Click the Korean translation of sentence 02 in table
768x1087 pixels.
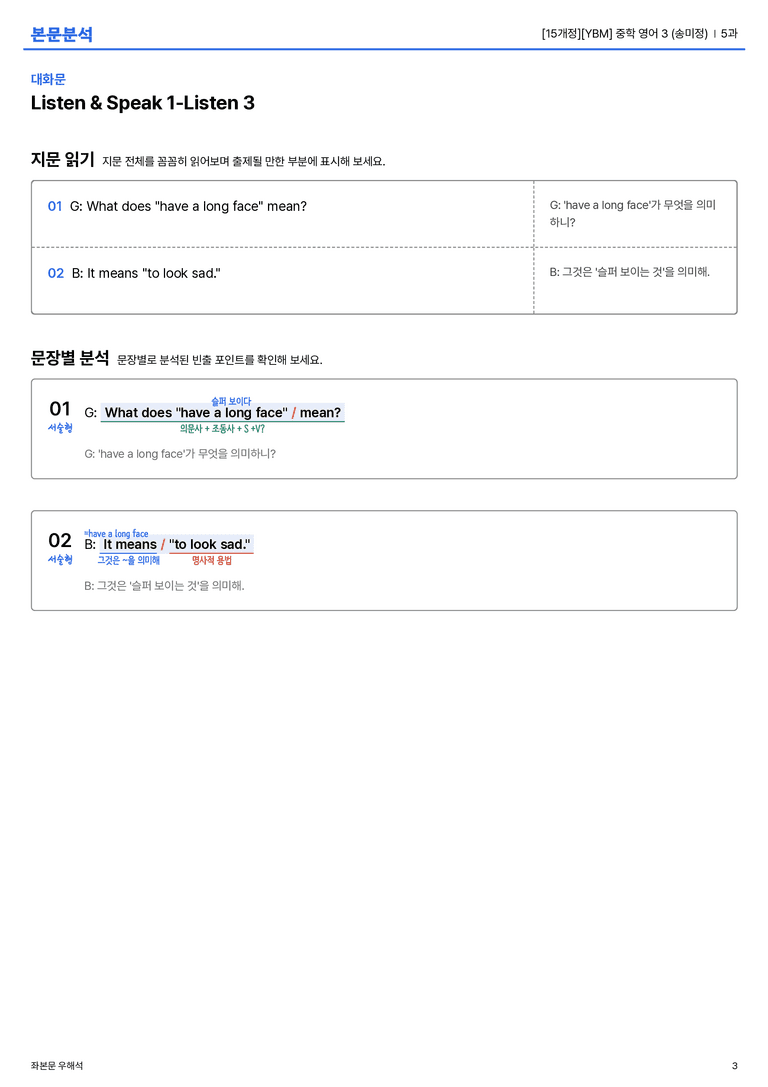point(629,272)
